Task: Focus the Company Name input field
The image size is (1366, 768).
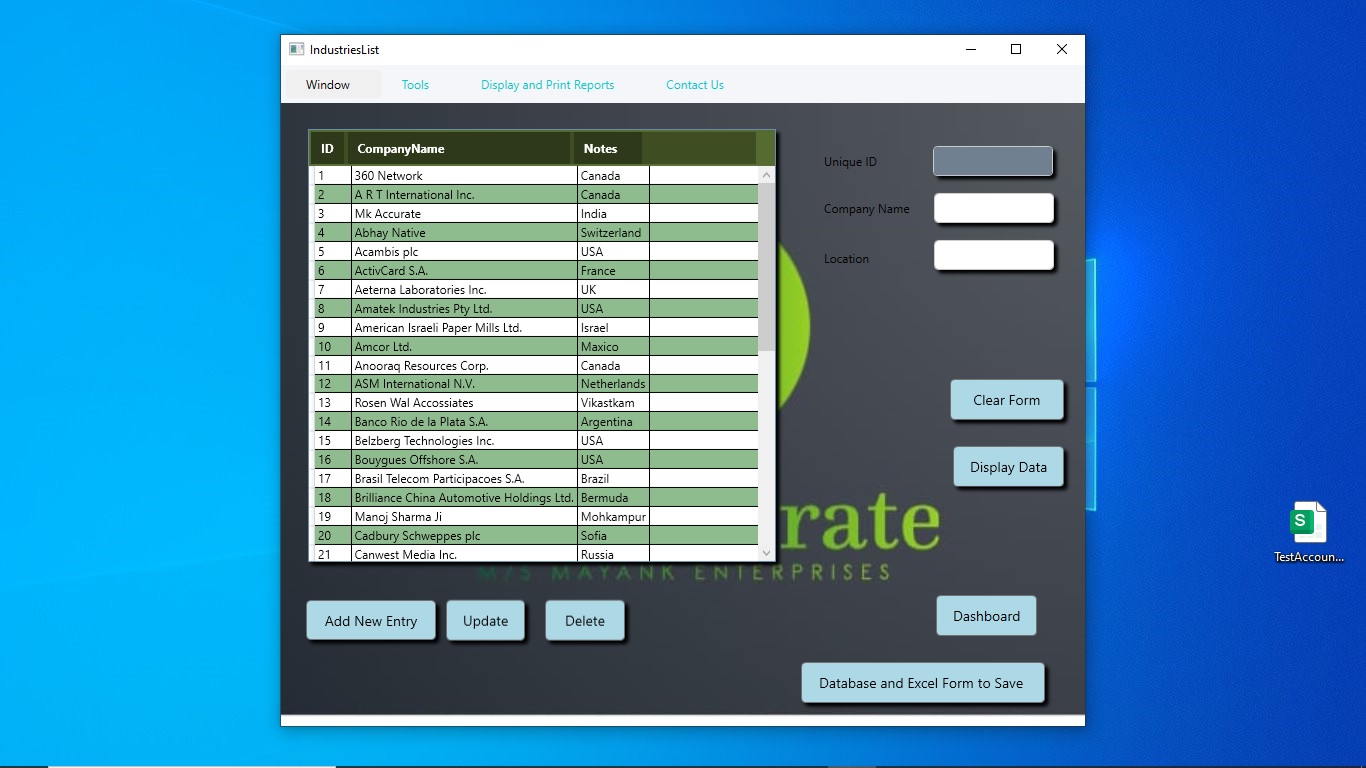Action: tap(993, 208)
